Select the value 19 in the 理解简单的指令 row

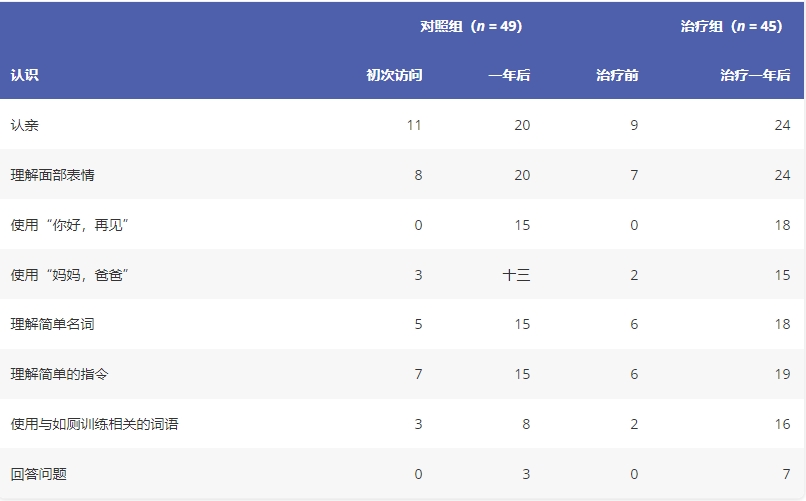(782, 375)
